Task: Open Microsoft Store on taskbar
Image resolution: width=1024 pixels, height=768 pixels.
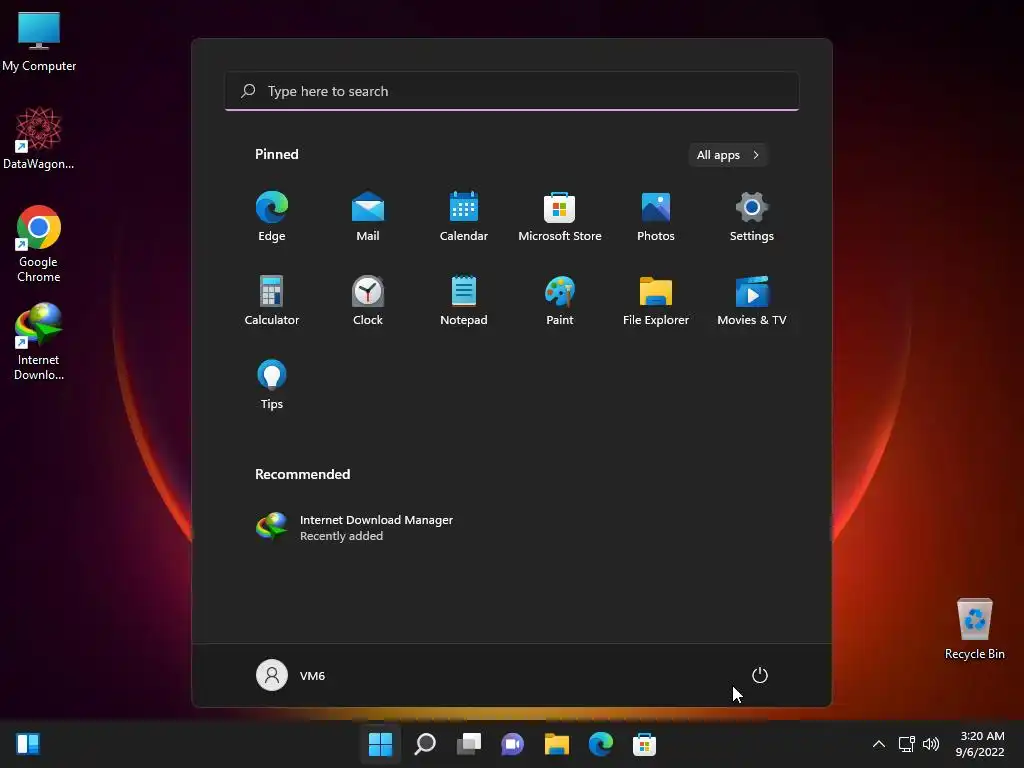Action: pyautogui.click(x=645, y=744)
